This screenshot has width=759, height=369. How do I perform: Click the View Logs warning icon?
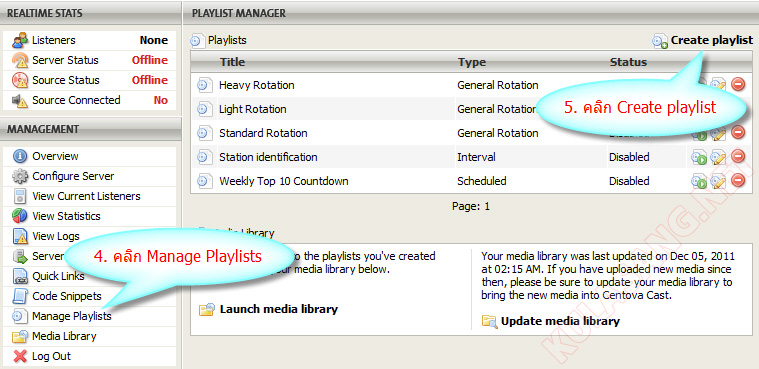pos(20,236)
